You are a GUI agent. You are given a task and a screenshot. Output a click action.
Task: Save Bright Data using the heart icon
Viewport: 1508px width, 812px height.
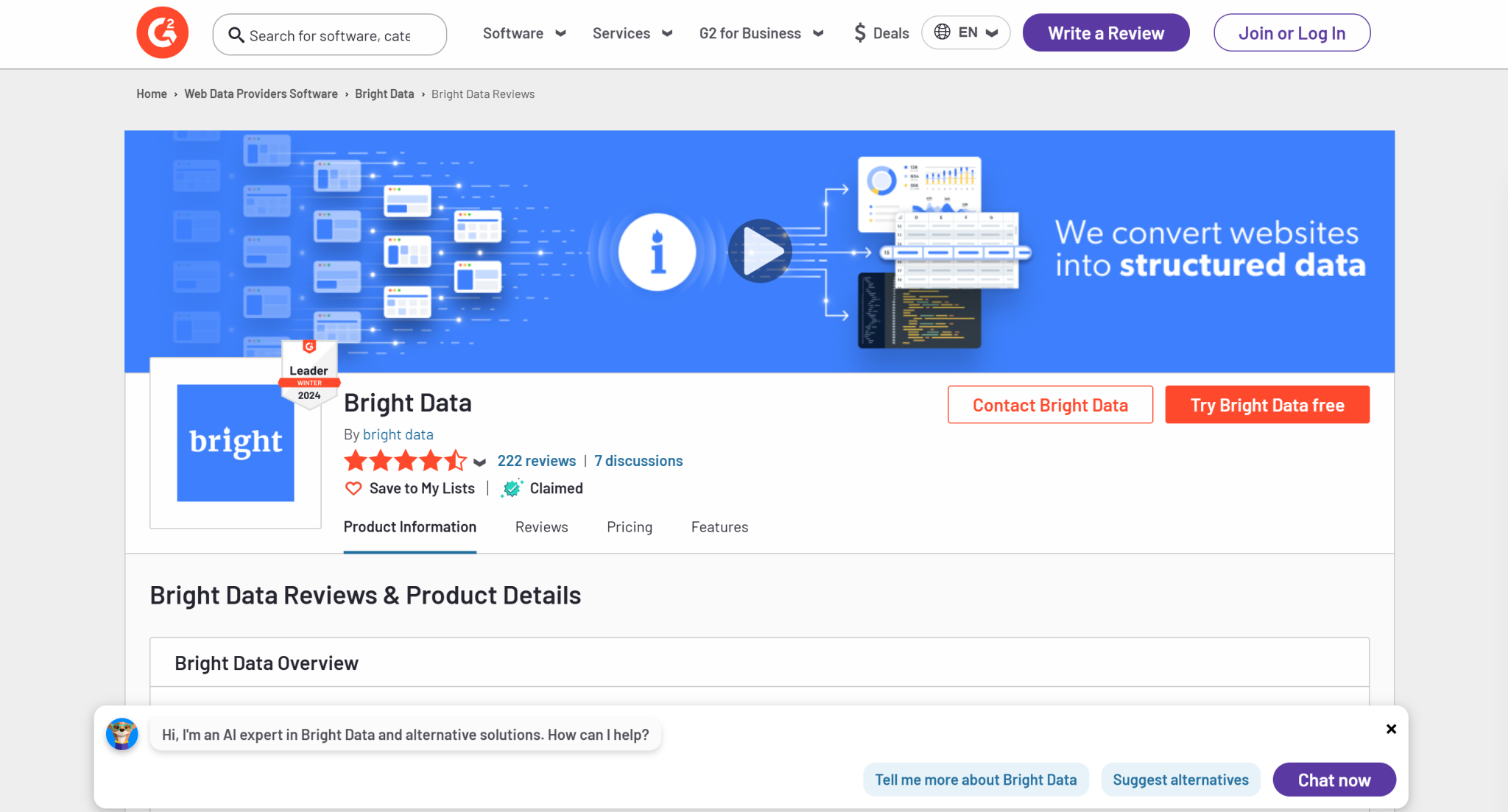tap(353, 488)
